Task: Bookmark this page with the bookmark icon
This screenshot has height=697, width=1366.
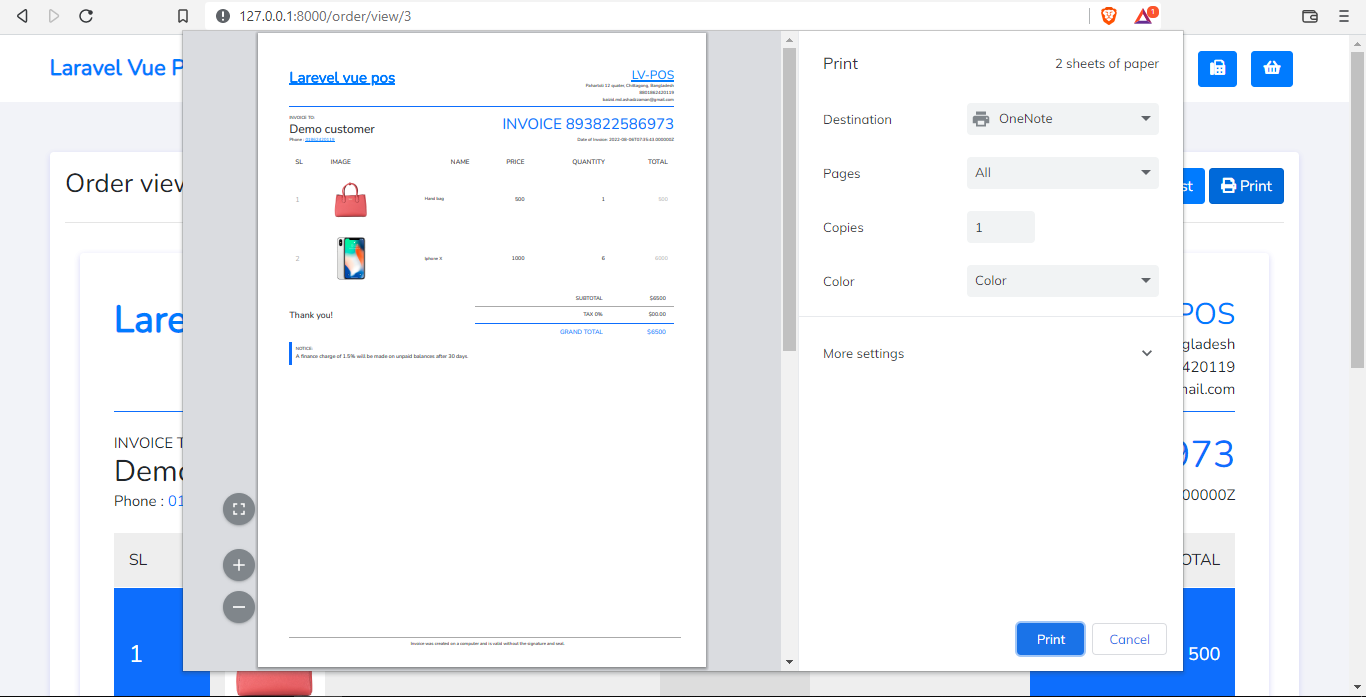Action: [183, 16]
